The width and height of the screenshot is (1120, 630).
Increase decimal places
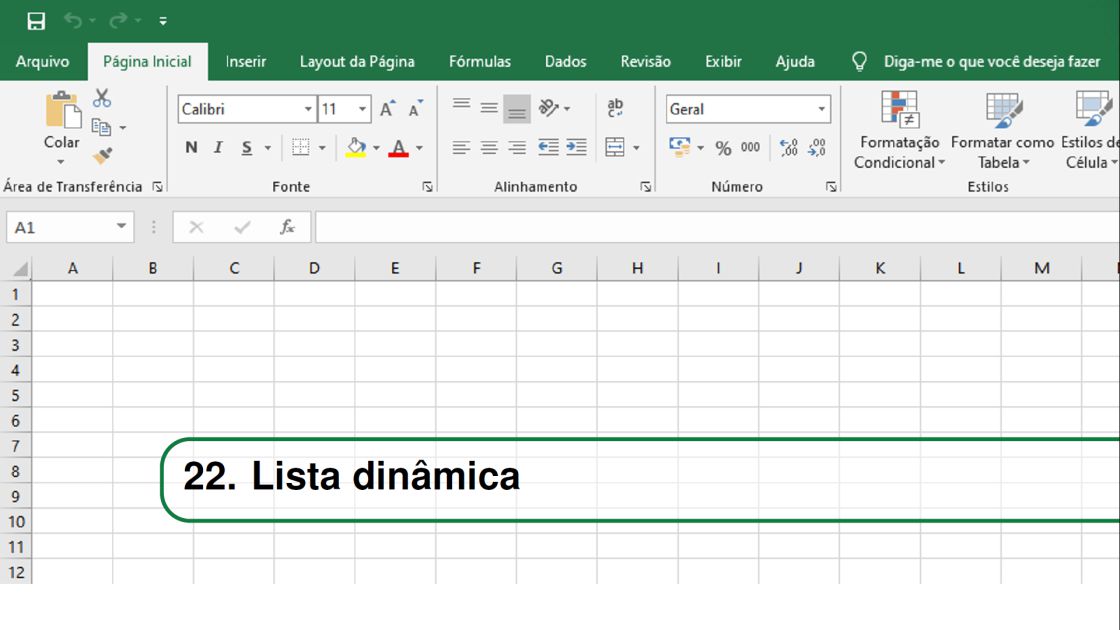pyautogui.click(x=789, y=147)
